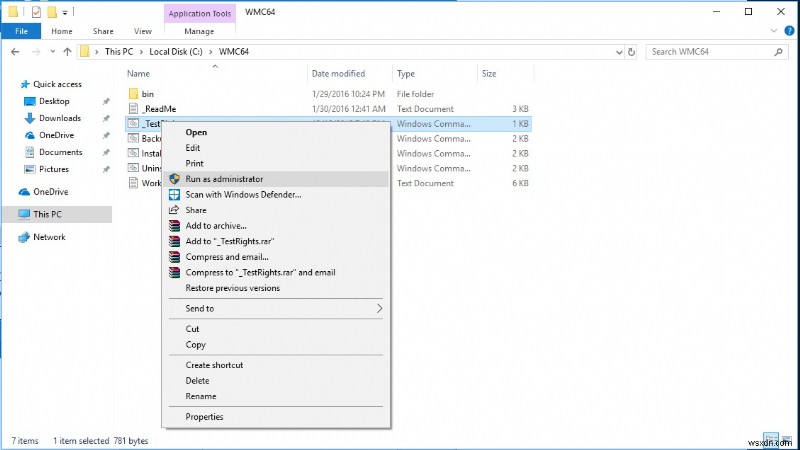Switch to large thumbnails view button
This screenshot has width=800, height=450.
pyautogui.click(x=787, y=439)
